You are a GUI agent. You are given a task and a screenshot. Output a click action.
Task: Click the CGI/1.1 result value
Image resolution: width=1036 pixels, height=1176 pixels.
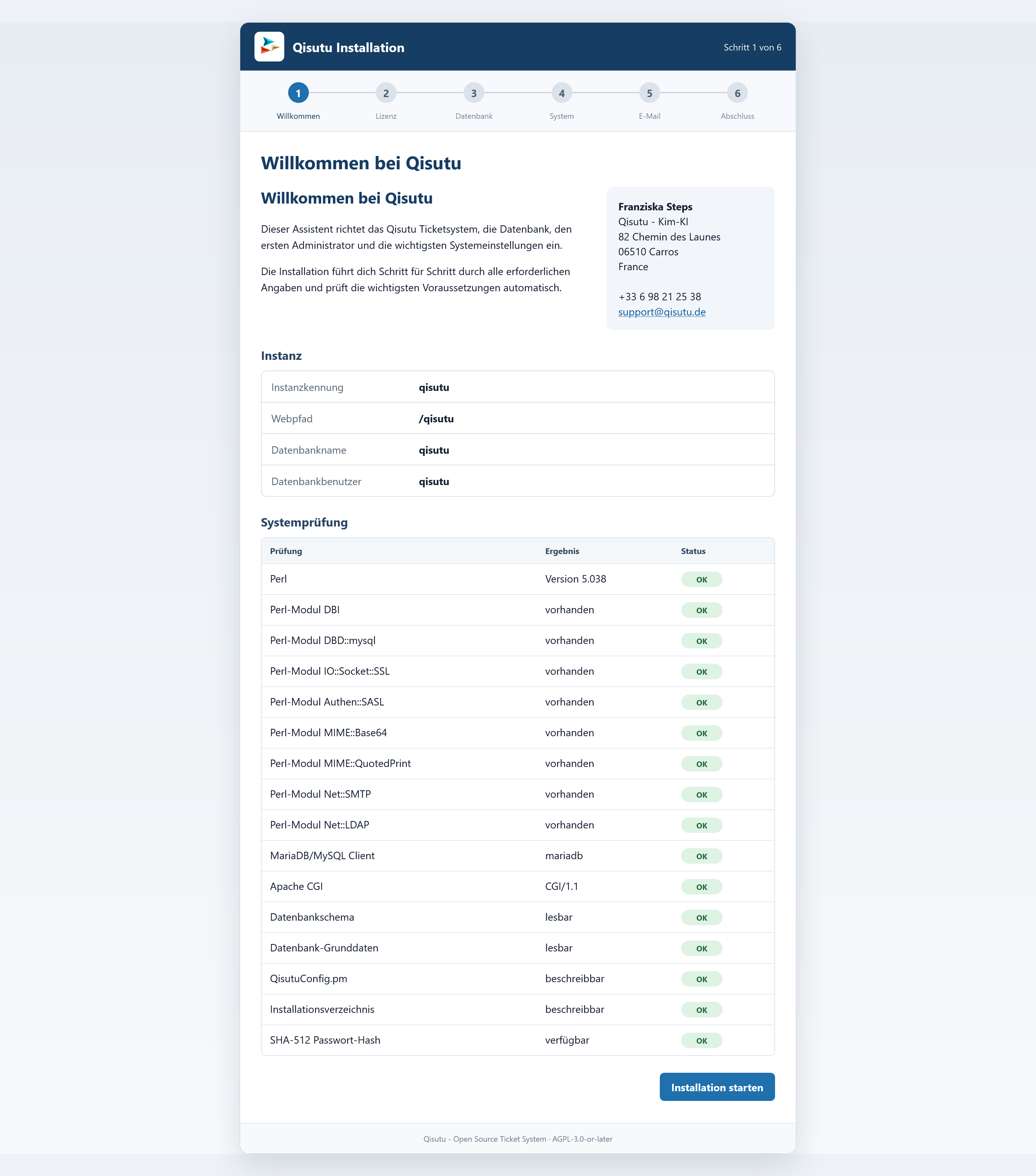point(562,887)
